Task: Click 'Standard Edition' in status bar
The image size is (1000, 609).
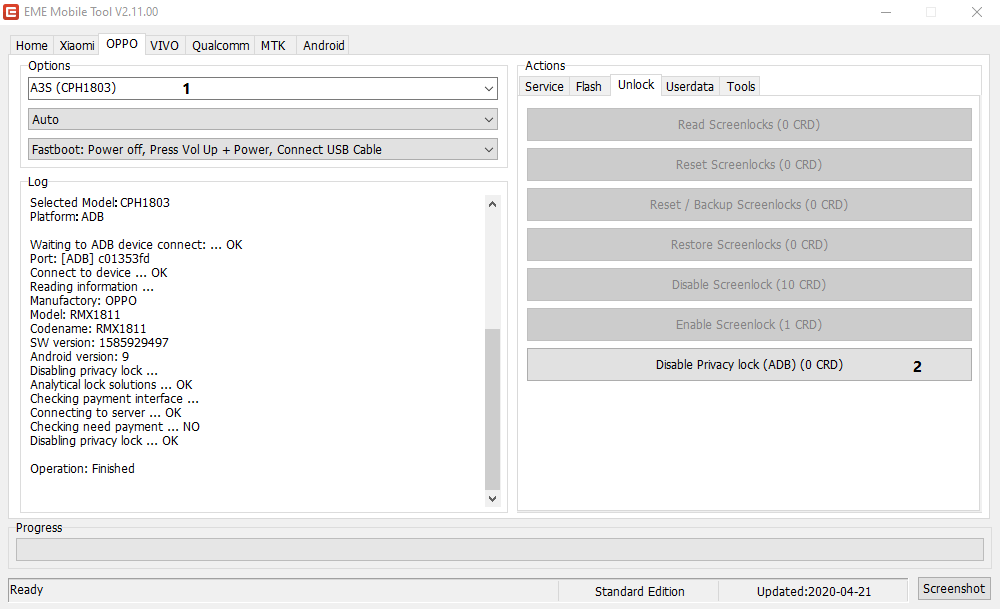Action: click(640, 592)
